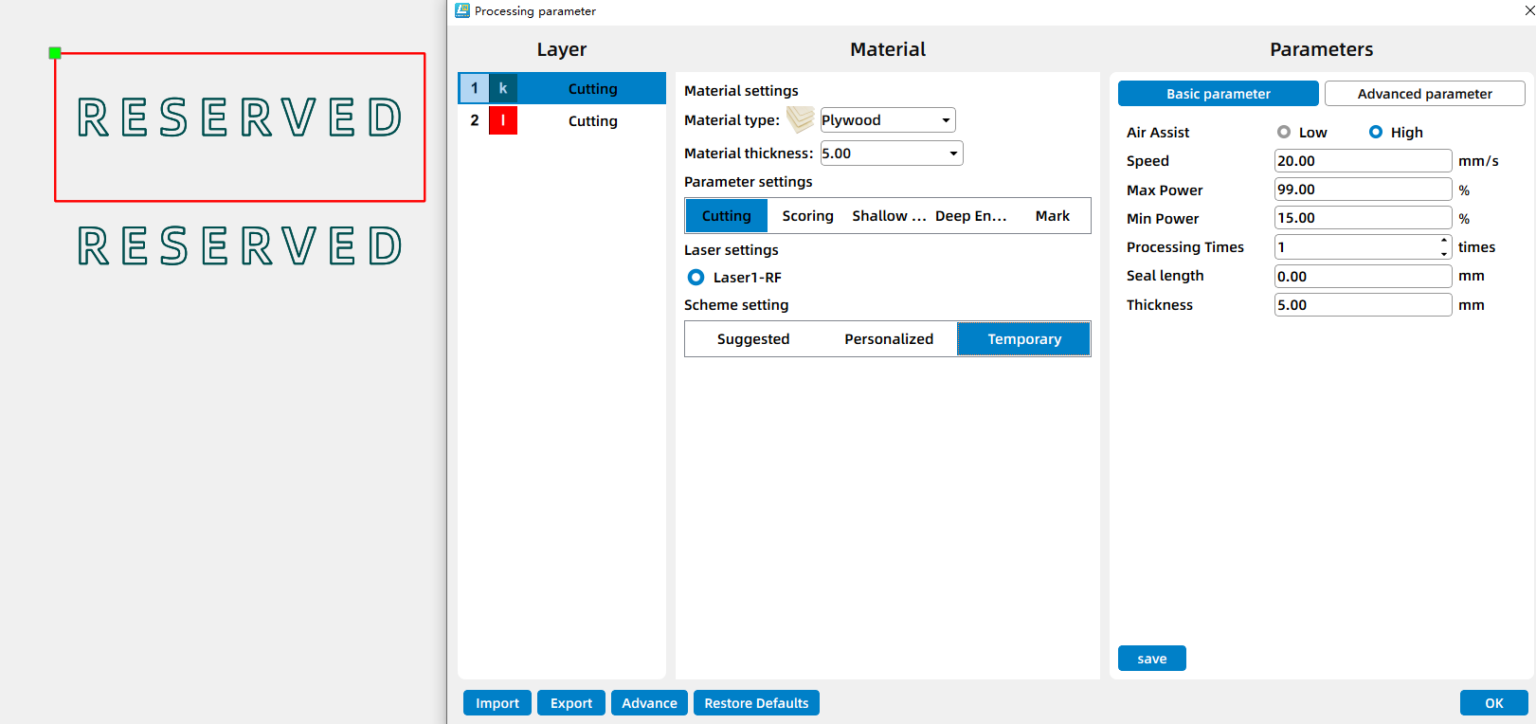Click the green origin handle on canvas
Screen dimensions: 1536x724
(55, 53)
